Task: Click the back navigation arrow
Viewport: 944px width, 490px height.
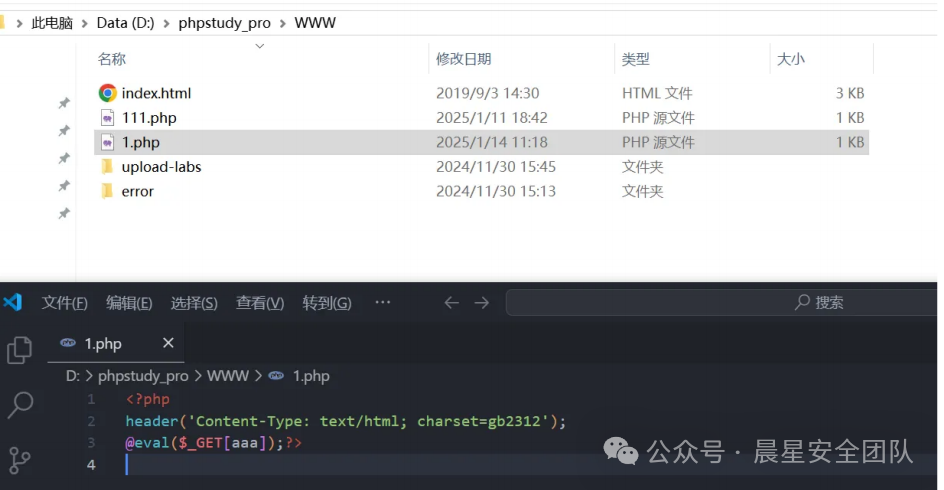Action: (451, 303)
